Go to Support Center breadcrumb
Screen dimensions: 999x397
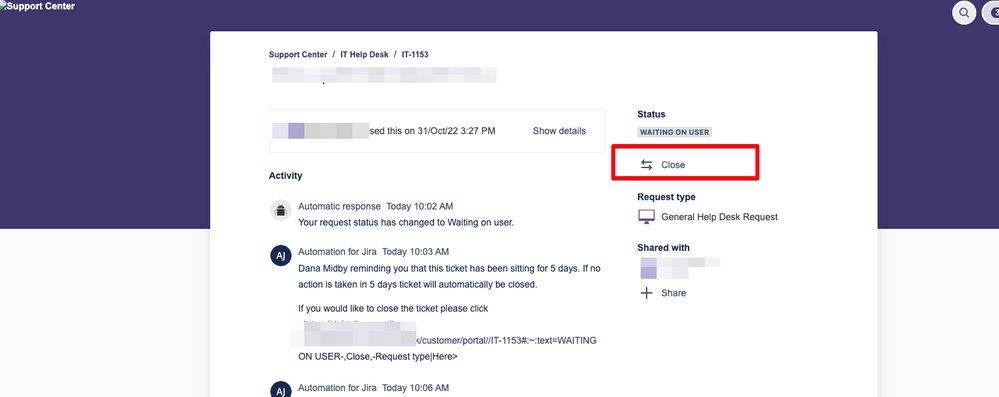tap(298, 55)
